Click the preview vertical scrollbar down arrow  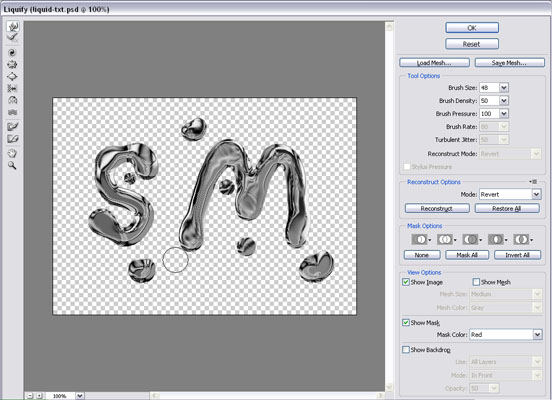click(389, 387)
